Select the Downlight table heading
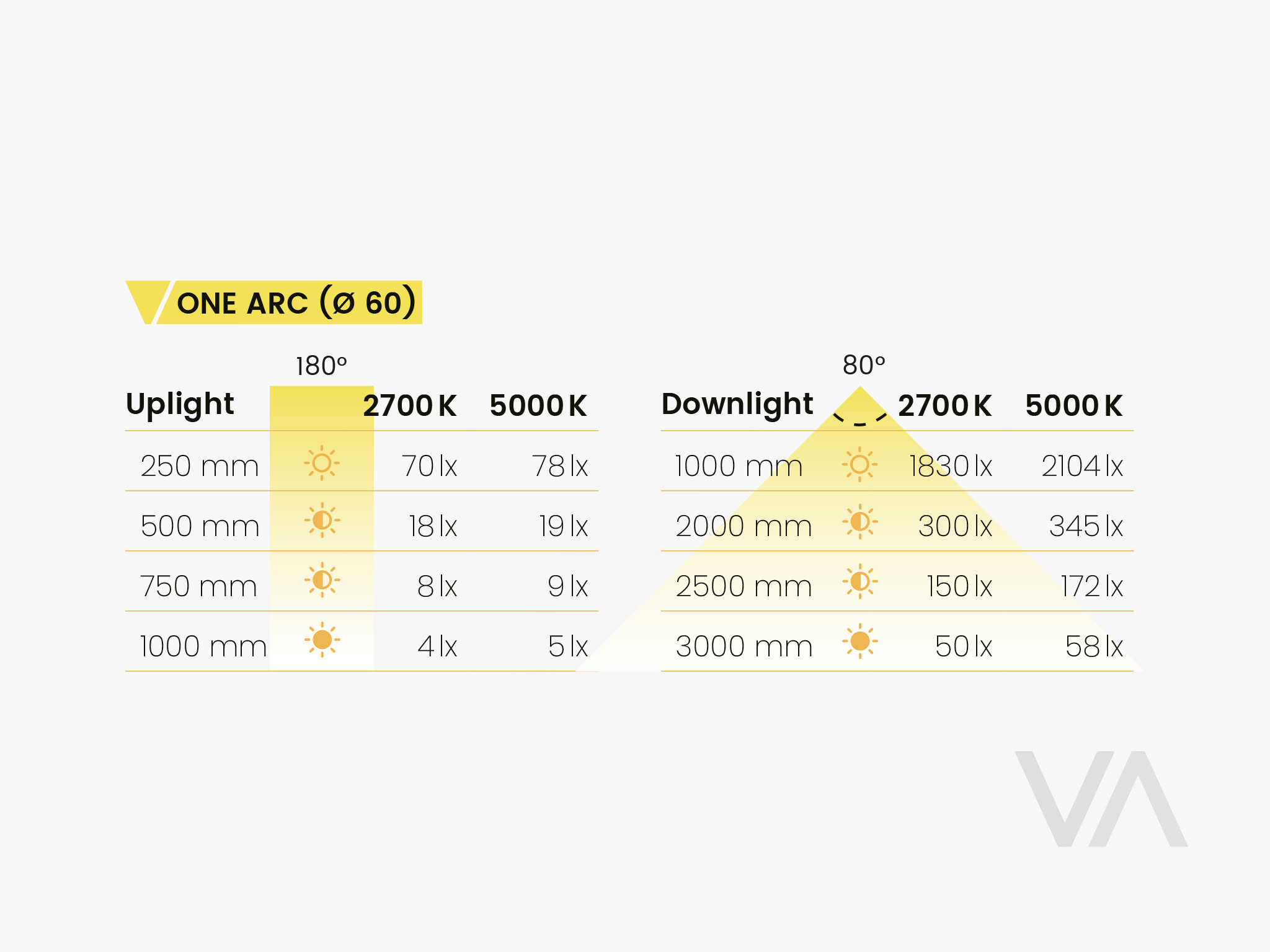Screen dimensions: 1270x952 click(x=737, y=404)
